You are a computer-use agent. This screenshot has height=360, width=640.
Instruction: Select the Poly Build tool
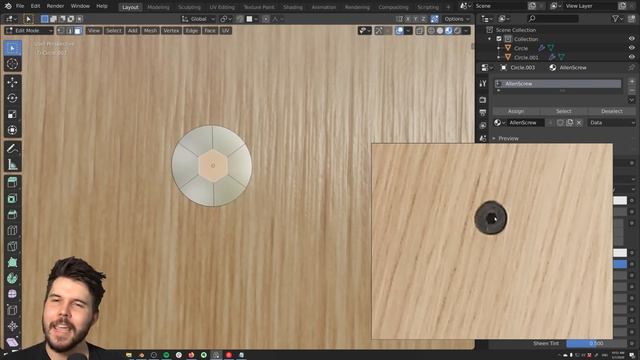12,262
